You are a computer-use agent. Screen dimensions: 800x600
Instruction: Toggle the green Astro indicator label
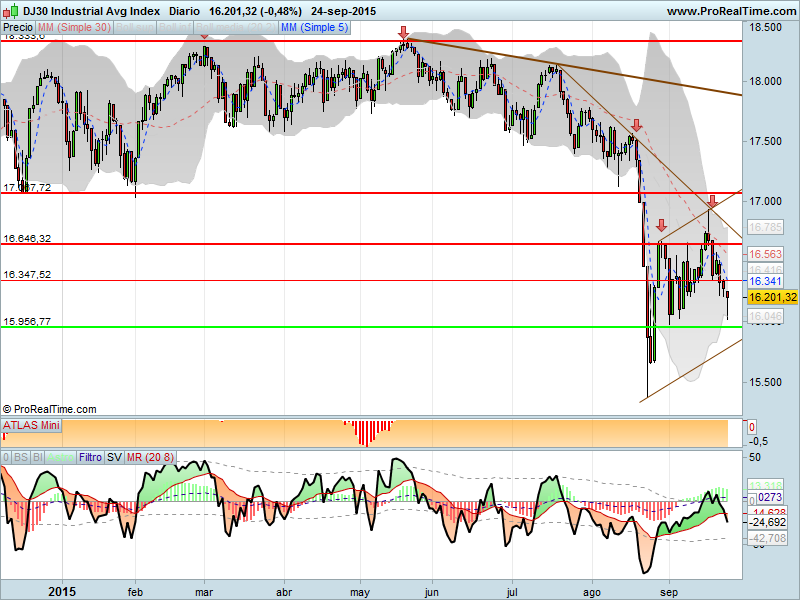61,457
